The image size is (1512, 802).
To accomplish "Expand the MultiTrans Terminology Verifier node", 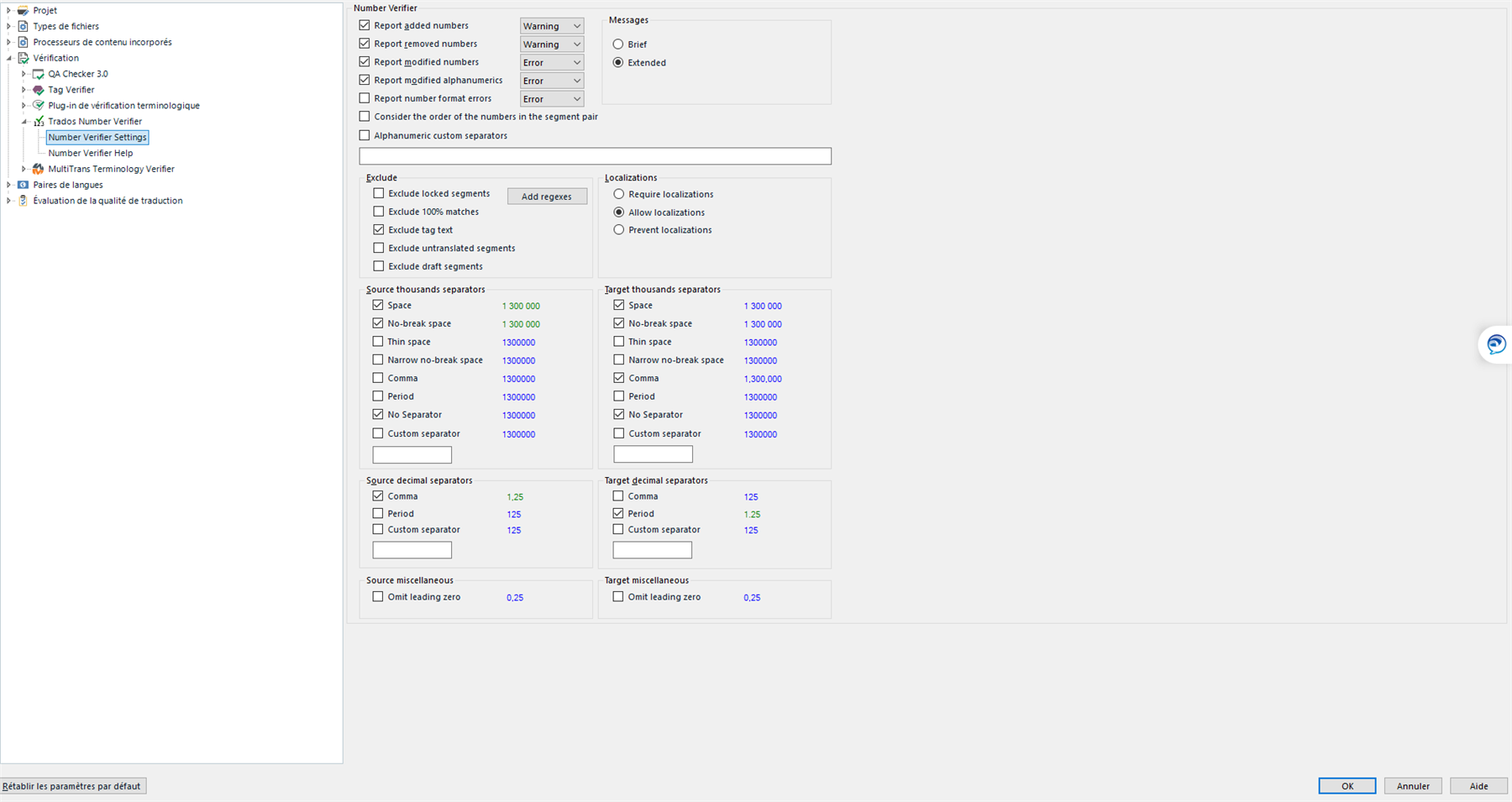I will pos(24,169).
